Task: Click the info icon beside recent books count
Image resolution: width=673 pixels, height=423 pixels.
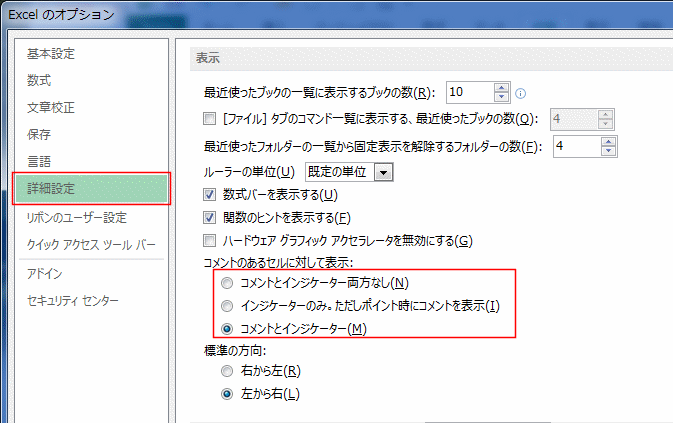Action: pos(520,93)
